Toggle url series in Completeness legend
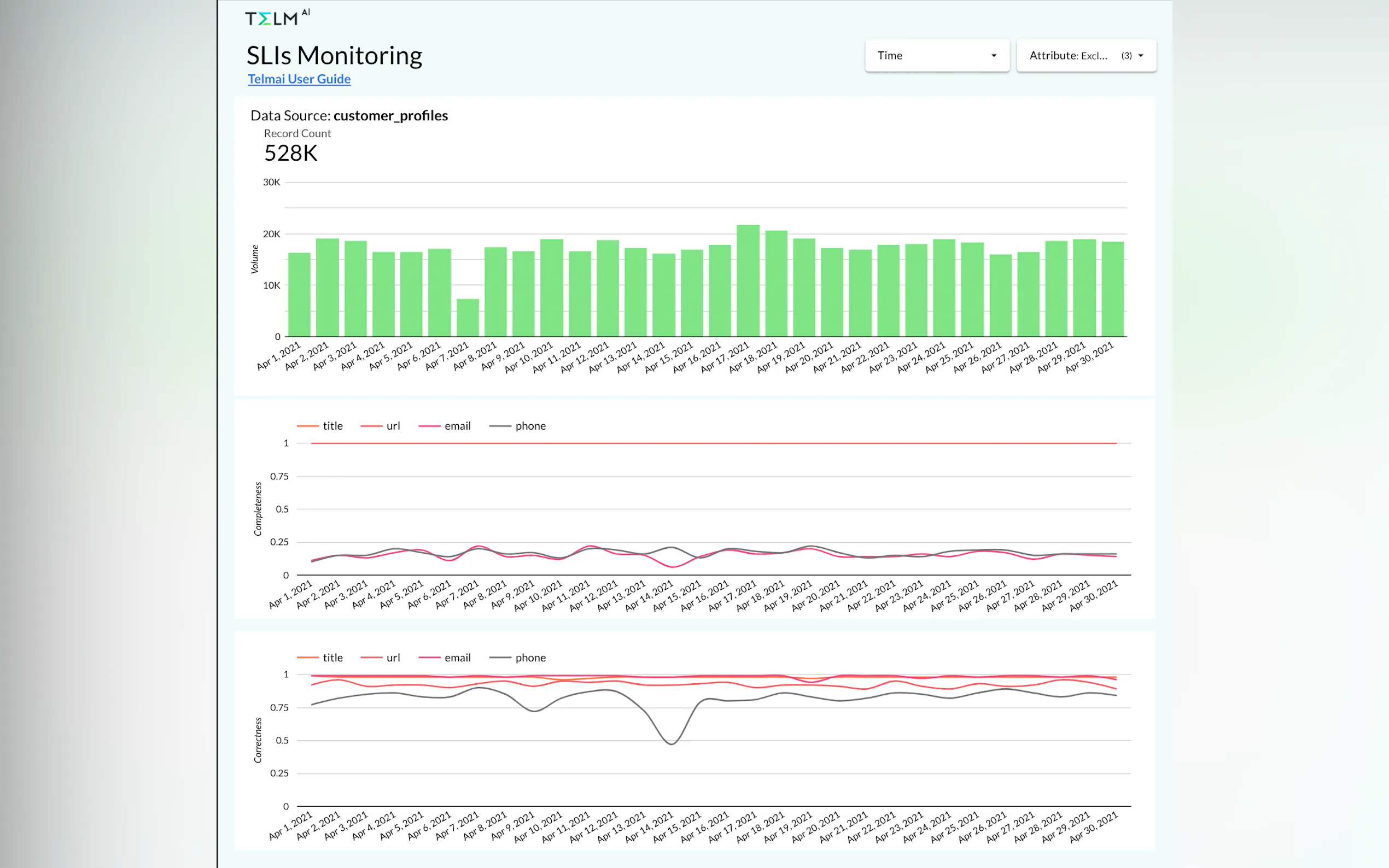 [393, 426]
